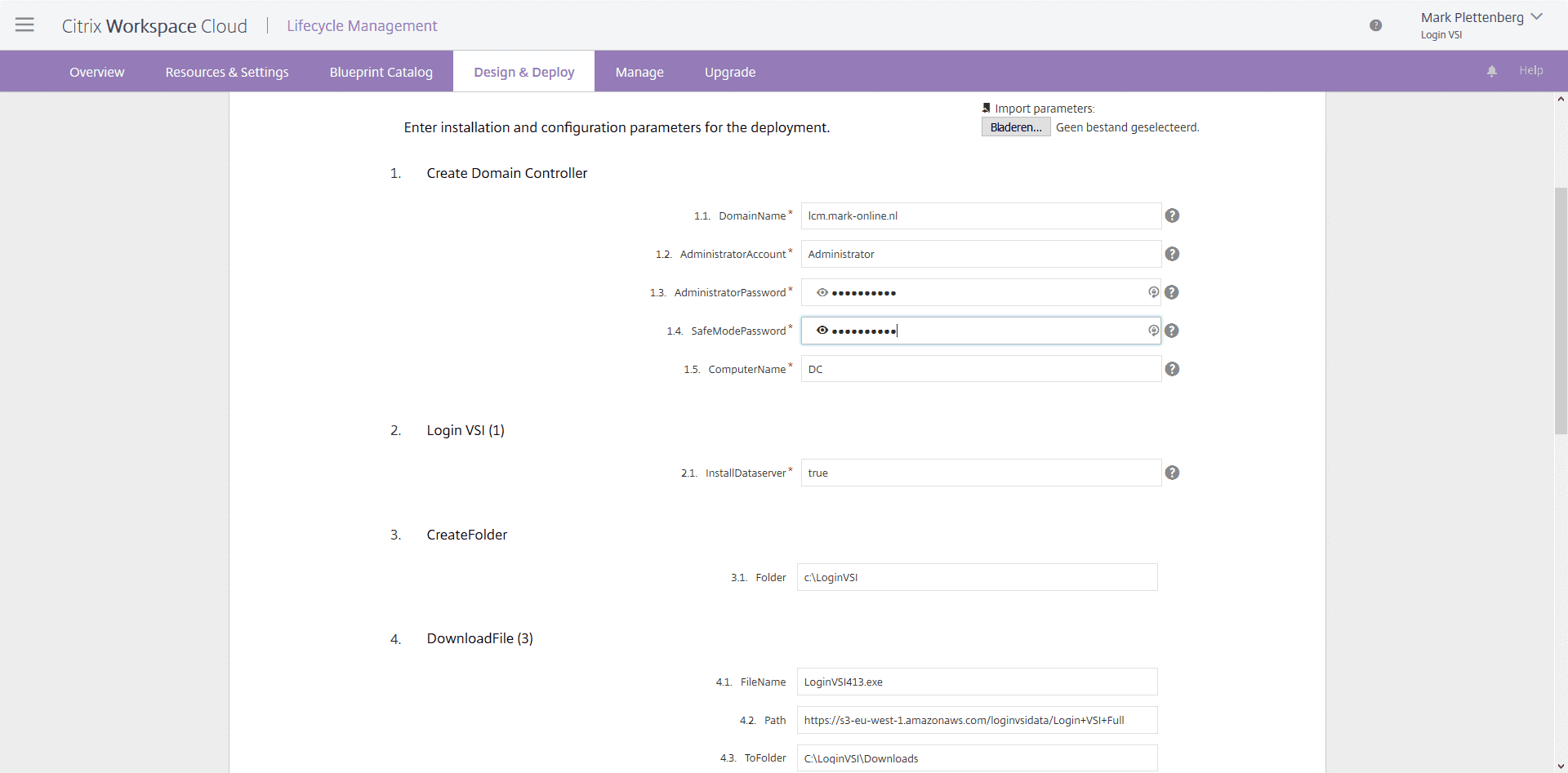The height and width of the screenshot is (773, 1568).
Task: Click the DomainName input field
Action: (980, 215)
